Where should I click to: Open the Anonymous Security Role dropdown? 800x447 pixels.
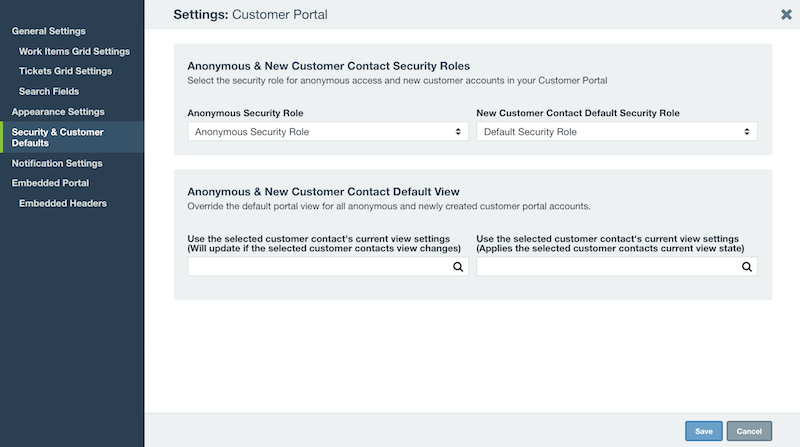tap(328, 132)
